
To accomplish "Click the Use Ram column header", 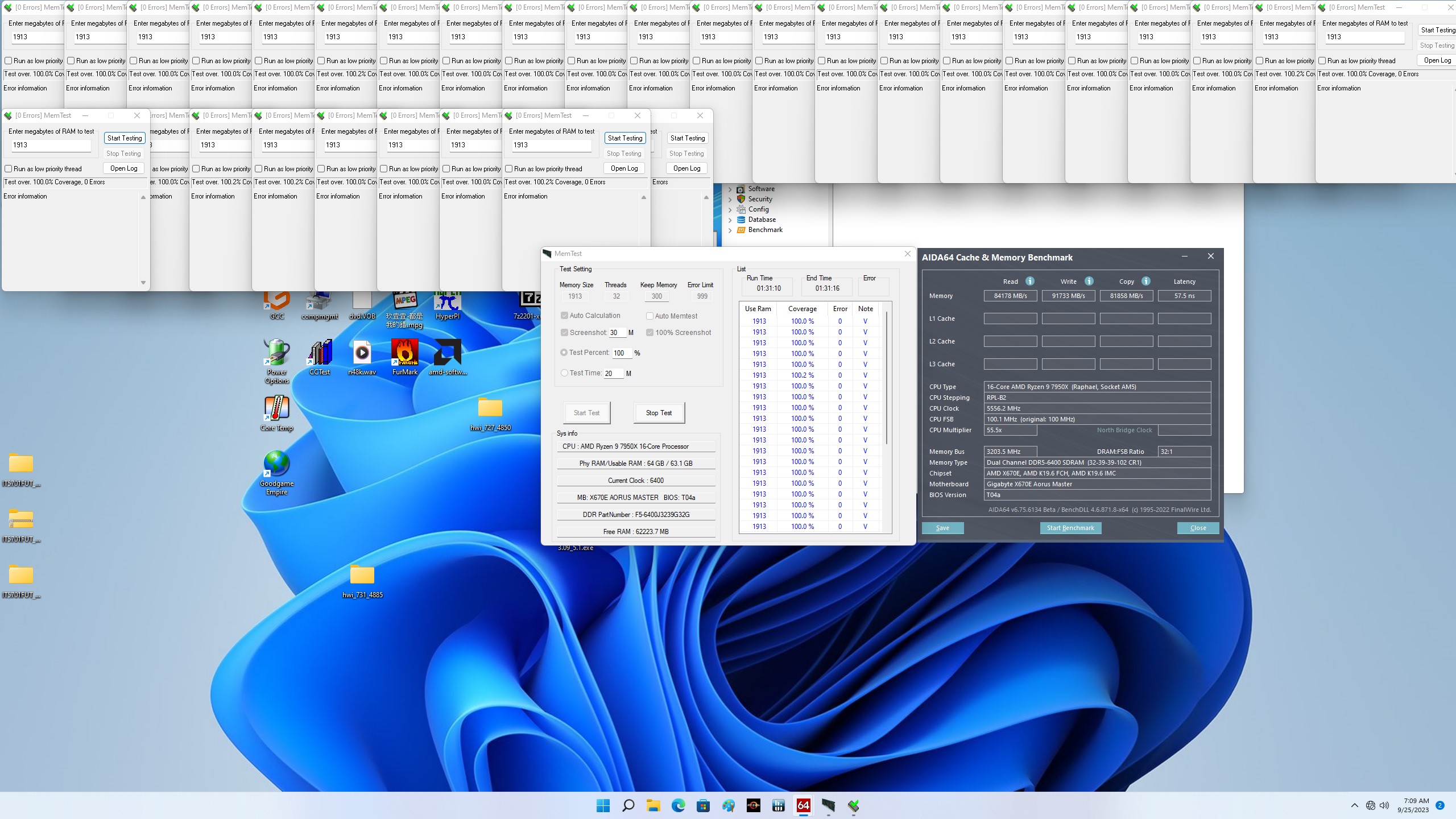I will (x=758, y=309).
